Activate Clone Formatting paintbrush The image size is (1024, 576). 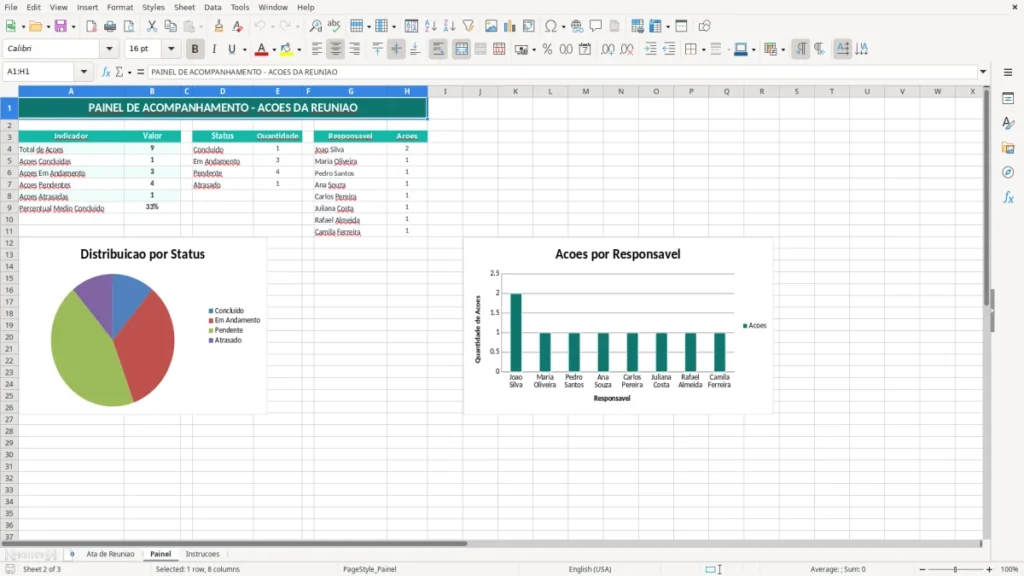[x=219, y=26]
